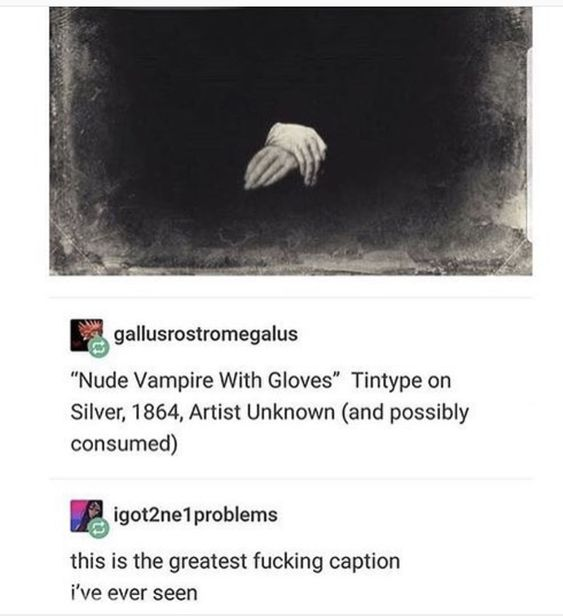Open gallusrostromegalus profile avatar
Screen dimensions: 563x616
pos(86,335)
